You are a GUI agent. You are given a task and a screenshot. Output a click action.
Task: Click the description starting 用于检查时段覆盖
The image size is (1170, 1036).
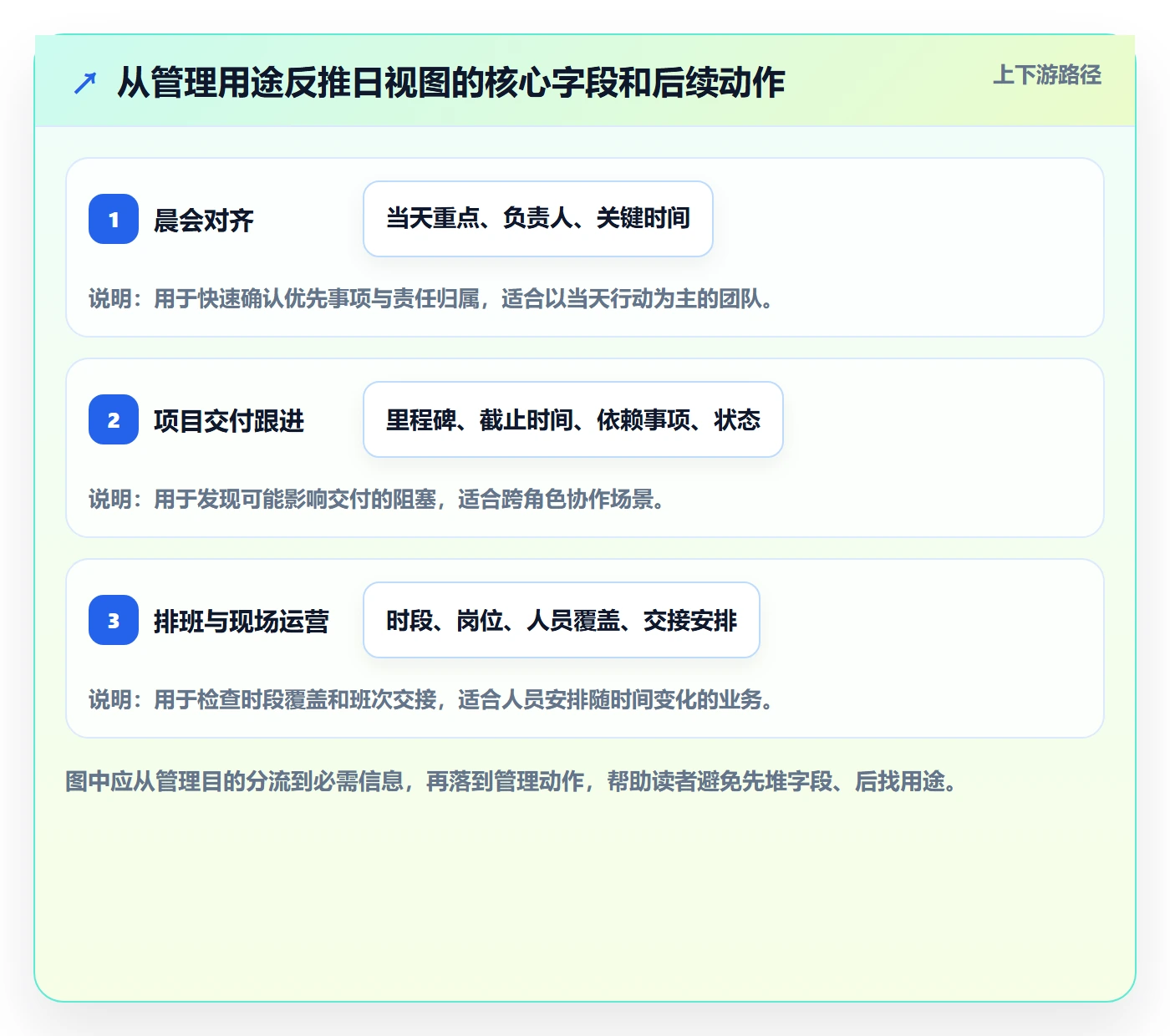(431, 700)
